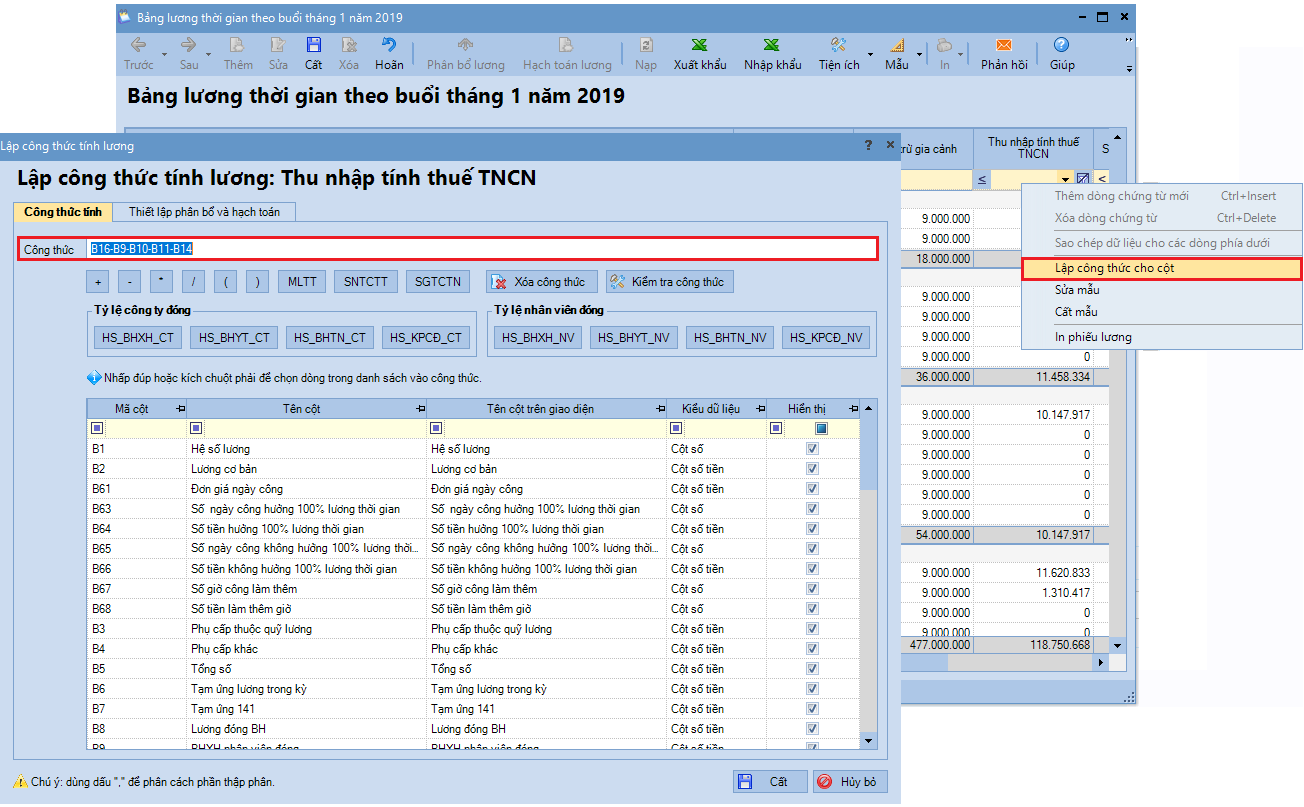Uncheck Hiển thị checkbox for Hệ số lương

(812, 449)
